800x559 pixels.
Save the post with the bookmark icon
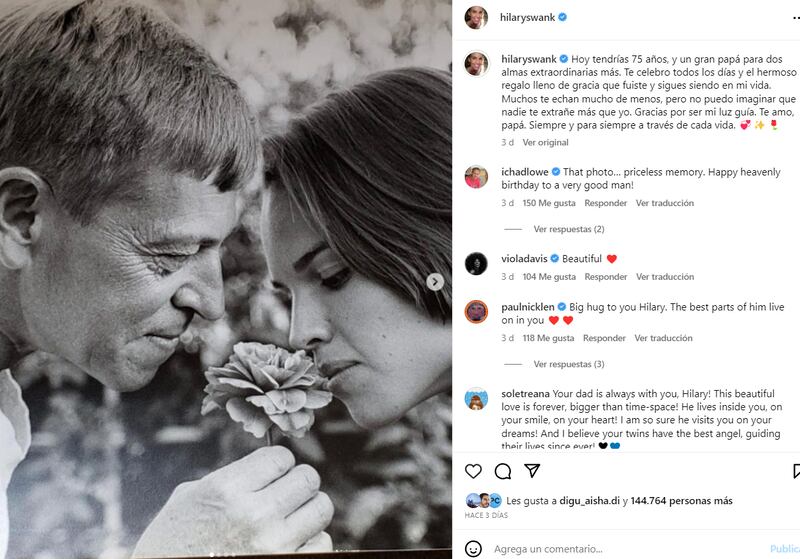pyautogui.click(x=796, y=471)
